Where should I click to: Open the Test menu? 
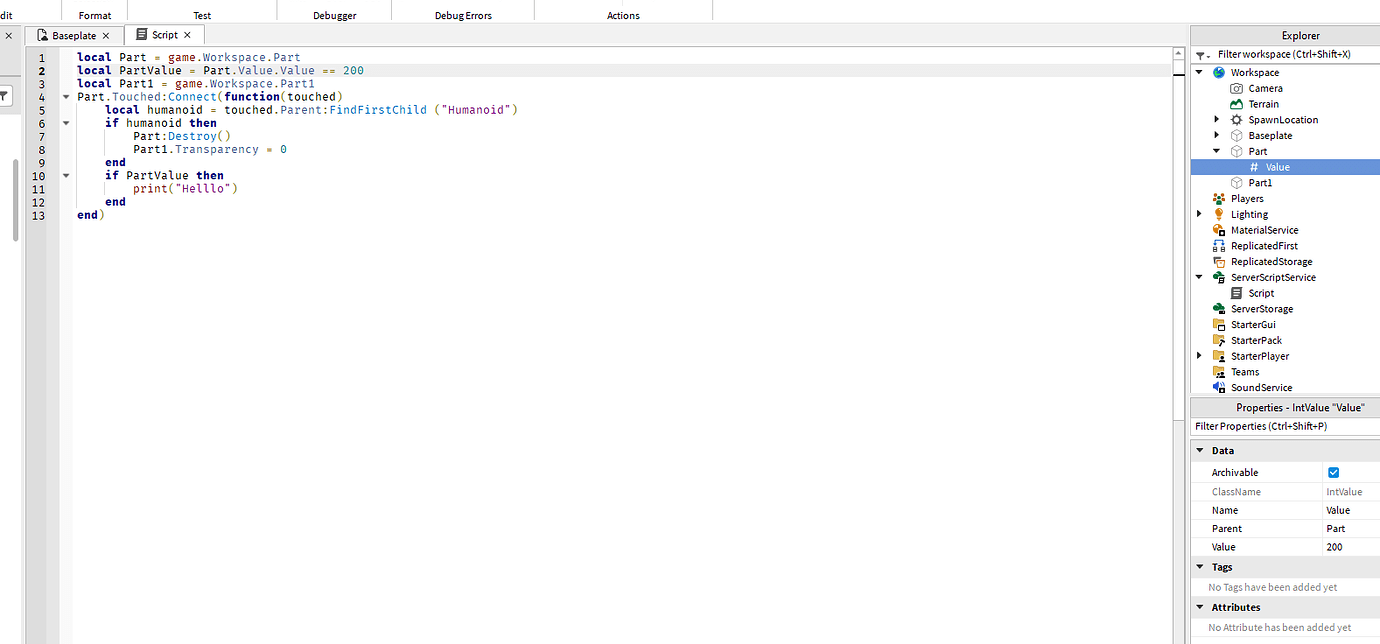pos(202,15)
